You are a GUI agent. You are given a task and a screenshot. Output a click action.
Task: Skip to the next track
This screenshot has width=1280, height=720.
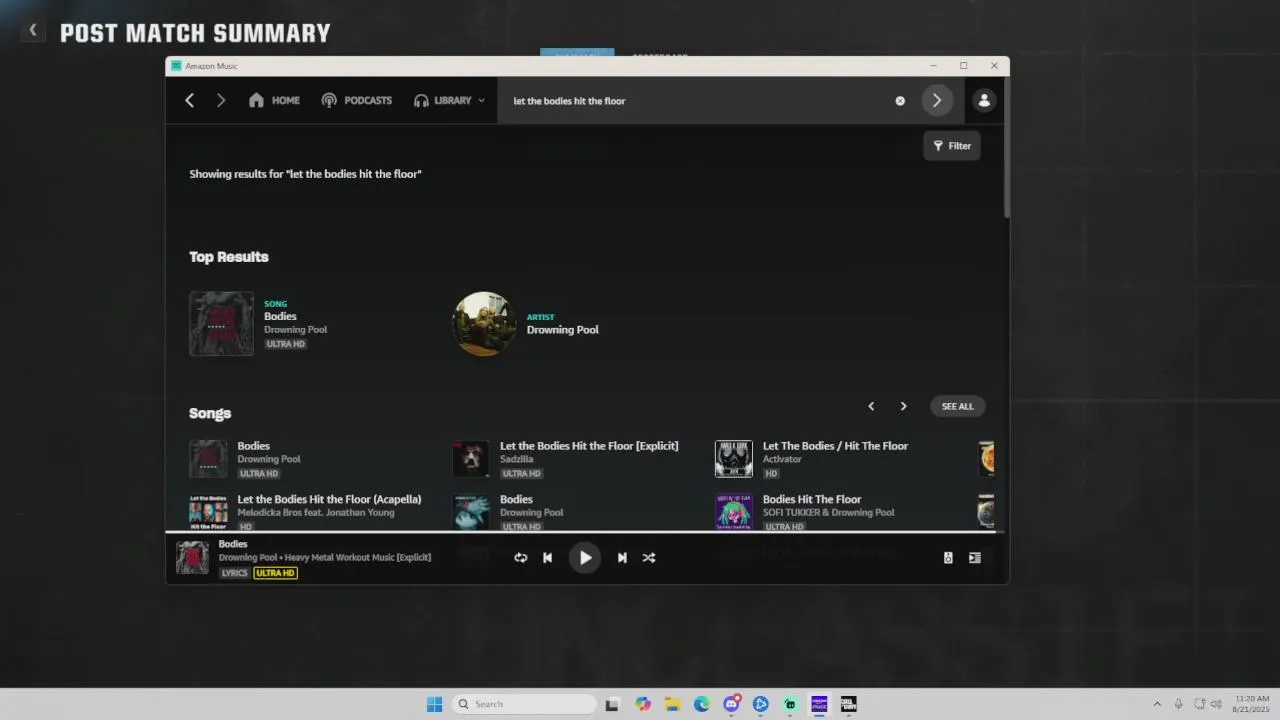622,558
